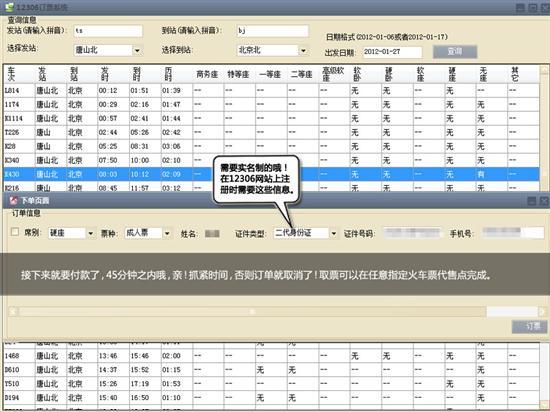Click the 12306 app icon in title bar
The width and height of the screenshot is (550, 412).
pyautogui.click(x=9, y=7)
